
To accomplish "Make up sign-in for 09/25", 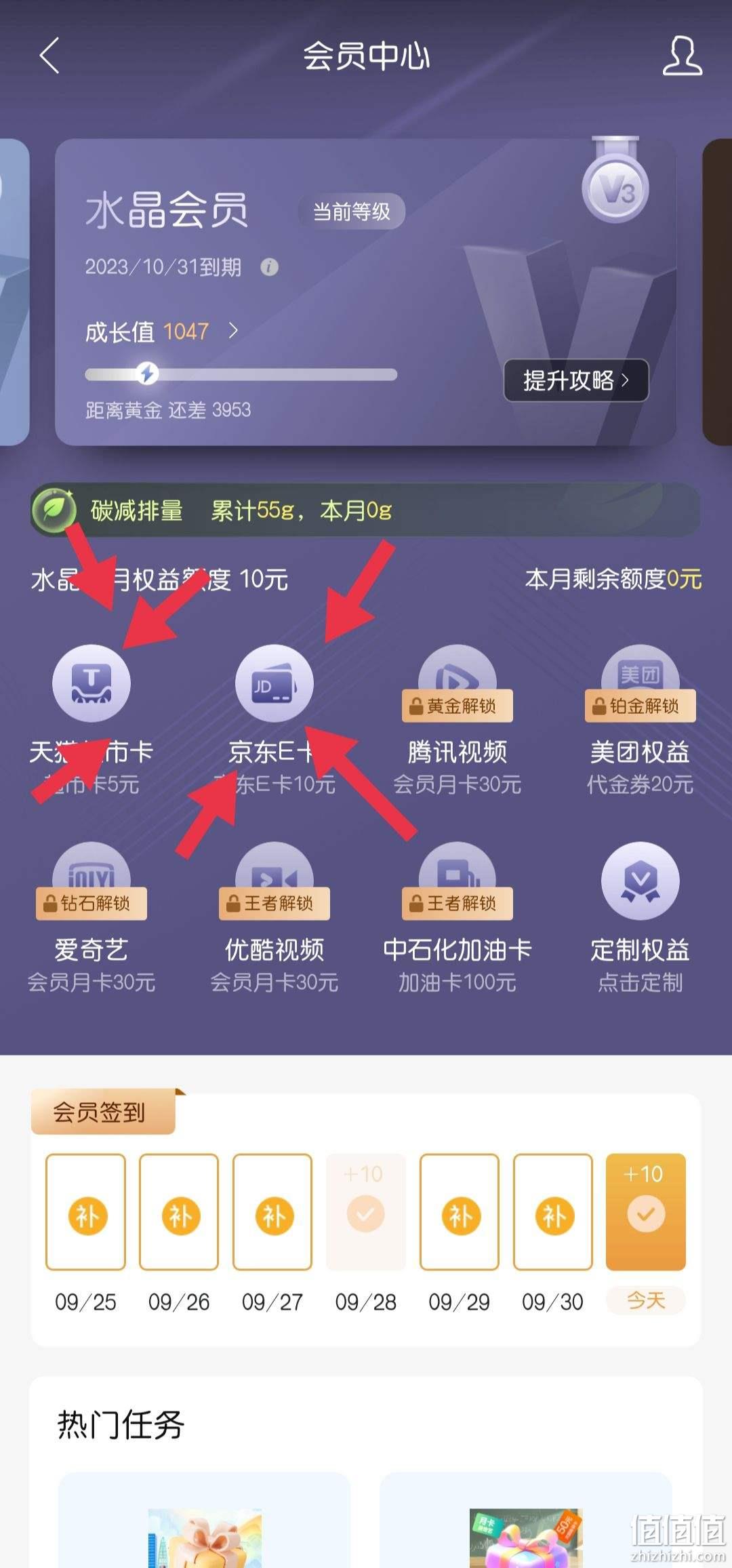I will [x=86, y=1211].
